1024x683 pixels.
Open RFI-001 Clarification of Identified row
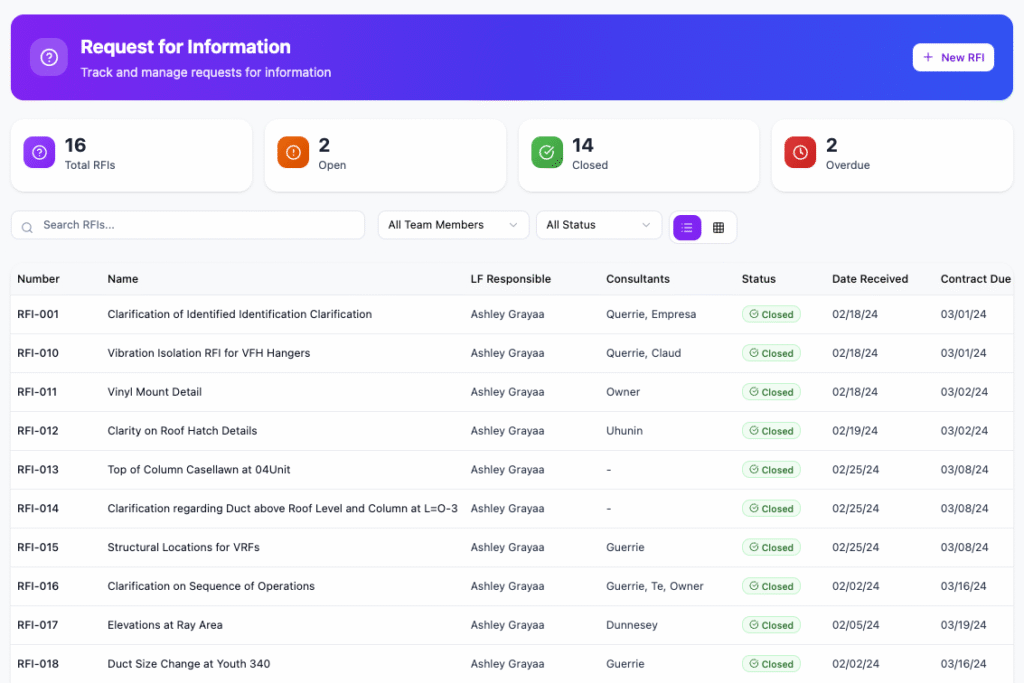(239, 314)
